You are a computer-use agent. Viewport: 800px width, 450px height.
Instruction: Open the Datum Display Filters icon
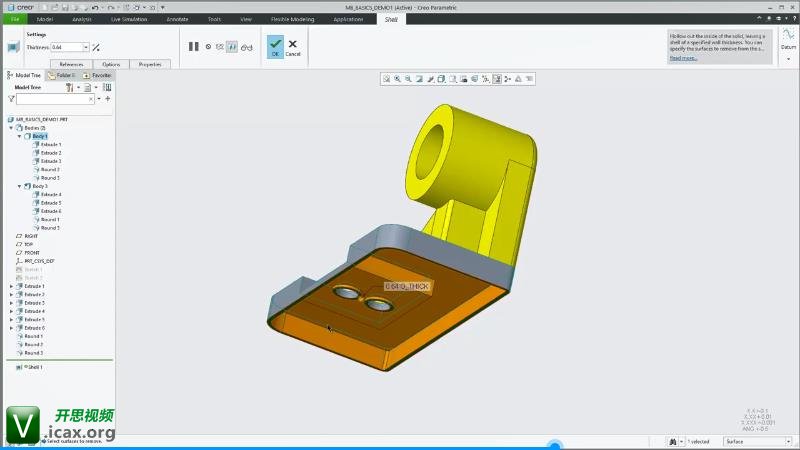tap(486, 79)
